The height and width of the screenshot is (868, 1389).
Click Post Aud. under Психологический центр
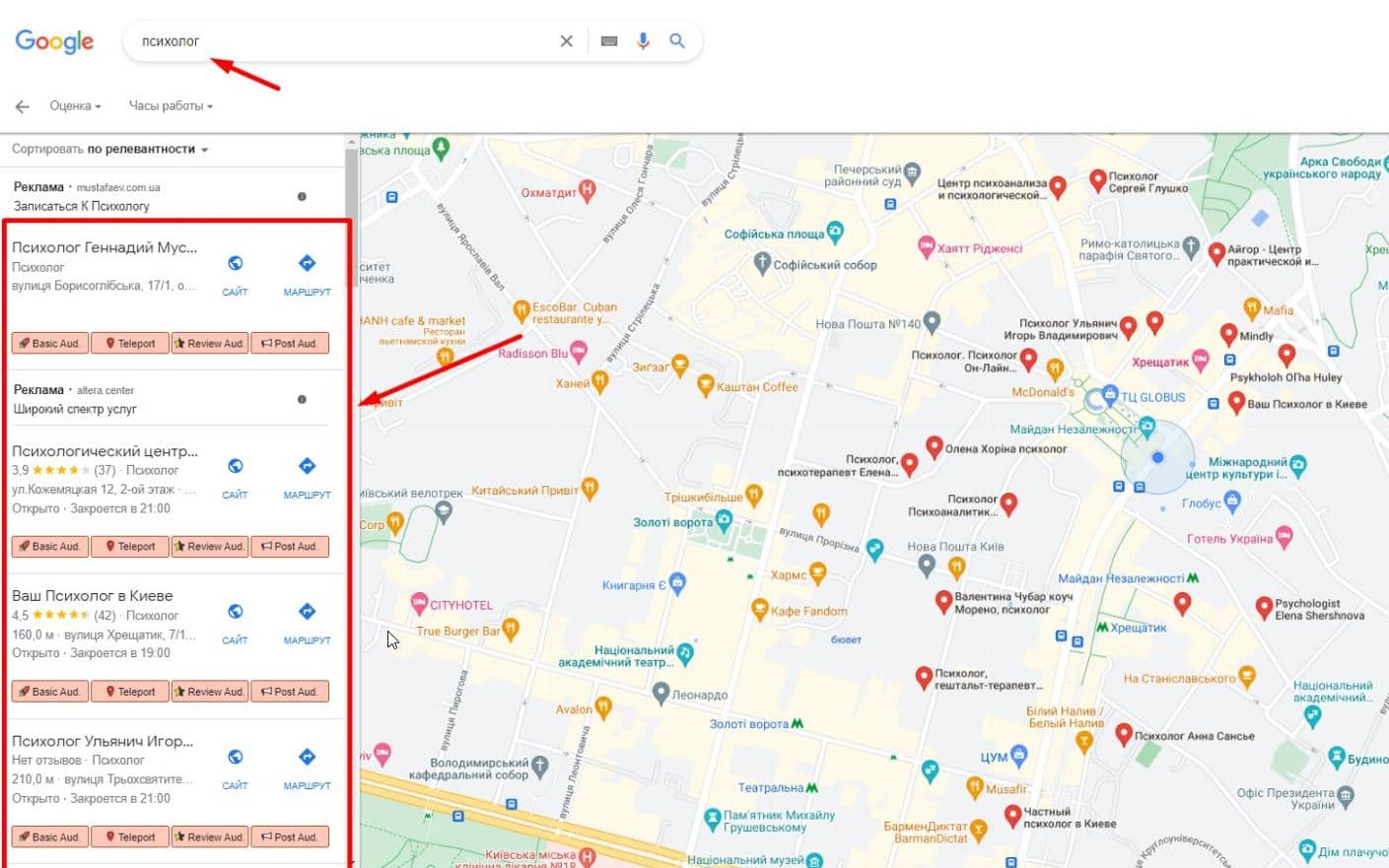(290, 547)
